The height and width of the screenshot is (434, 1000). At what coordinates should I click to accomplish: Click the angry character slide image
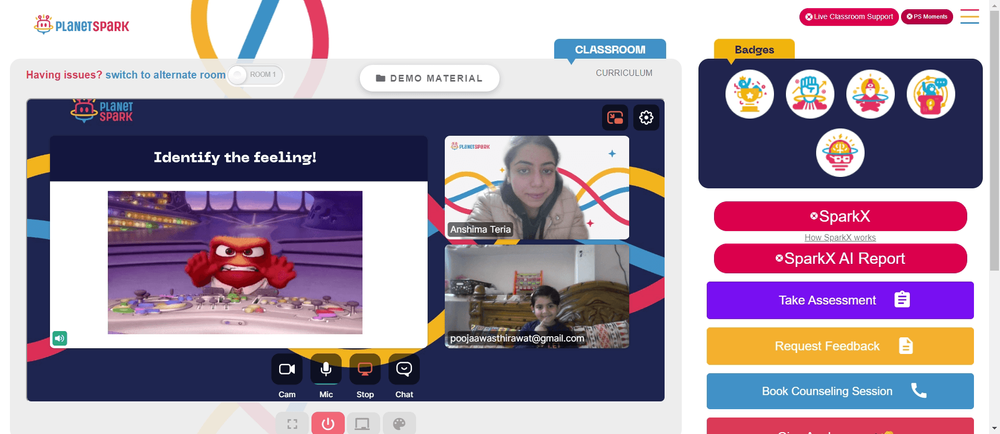click(235, 263)
